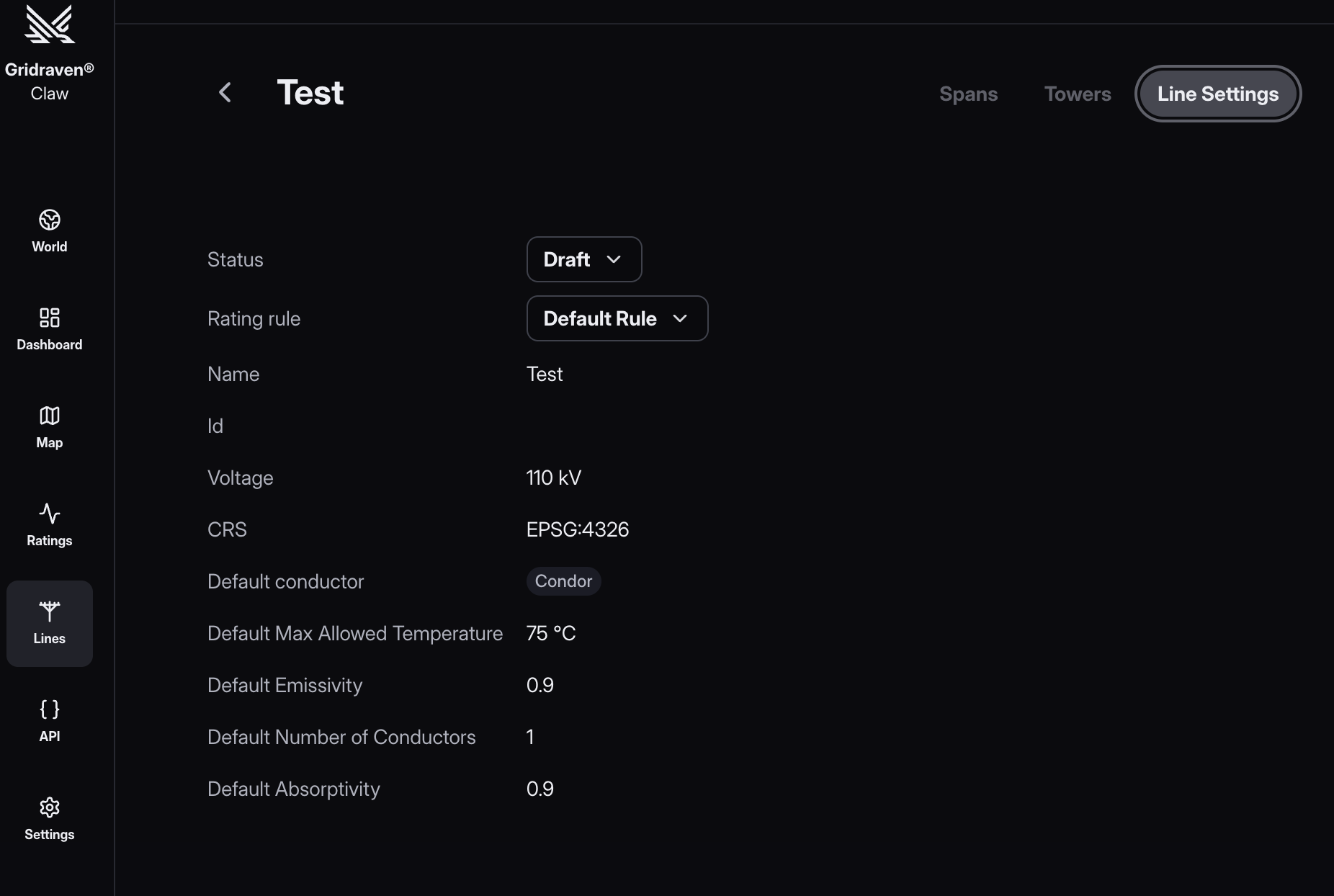Open the Settings gear icon

click(x=50, y=807)
